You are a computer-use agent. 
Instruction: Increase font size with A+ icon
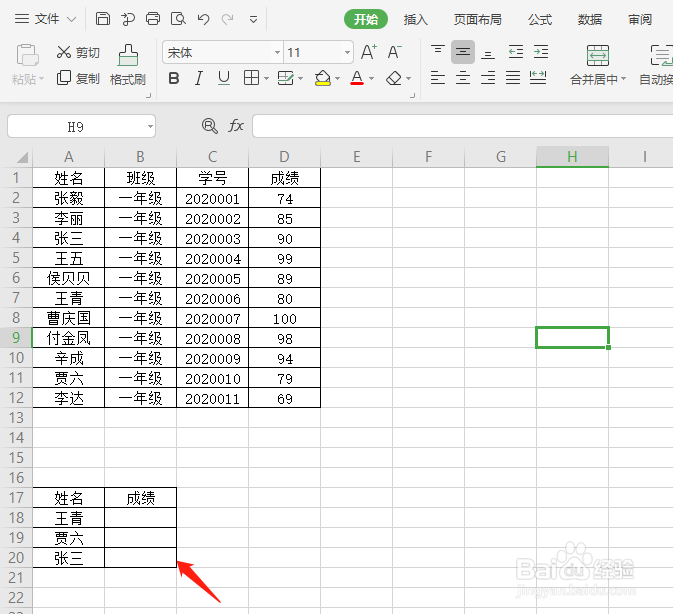pos(369,52)
